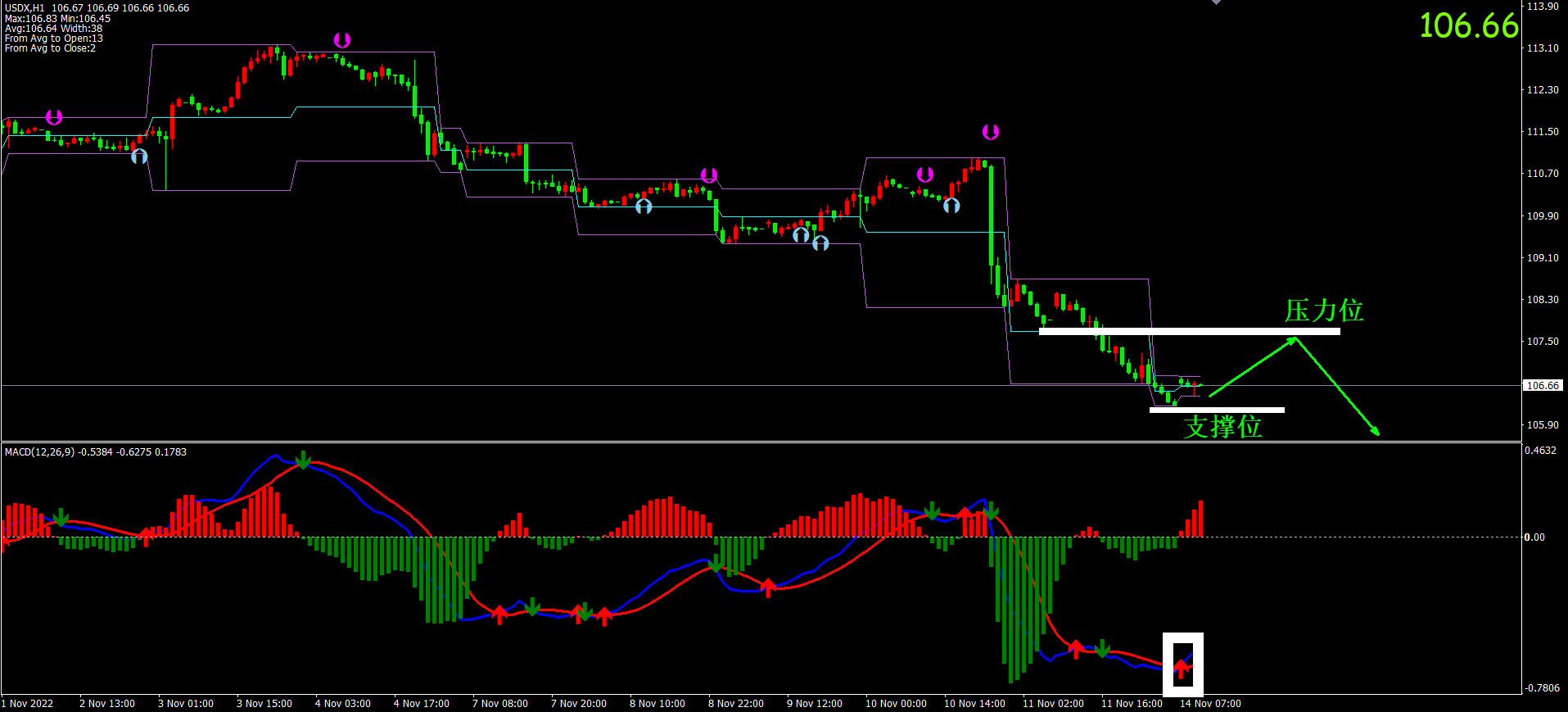Click the 0.00 zero-level label on the MACD scale

(x=1534, y=537)
